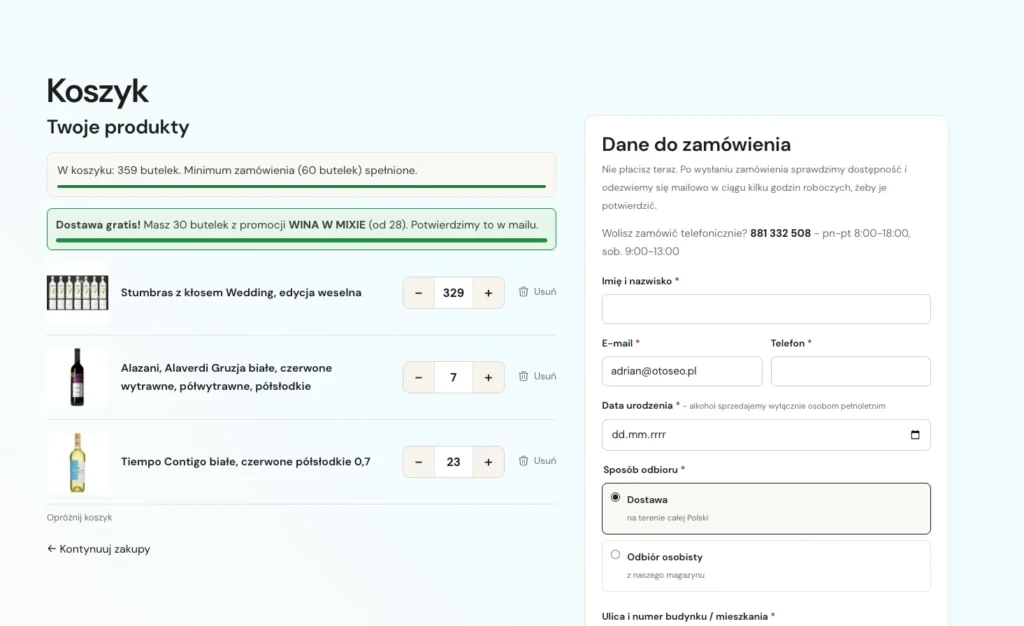The image size is (1024, 626).
Task: Click the quantity field showing 23
Action: coord(453,462)
